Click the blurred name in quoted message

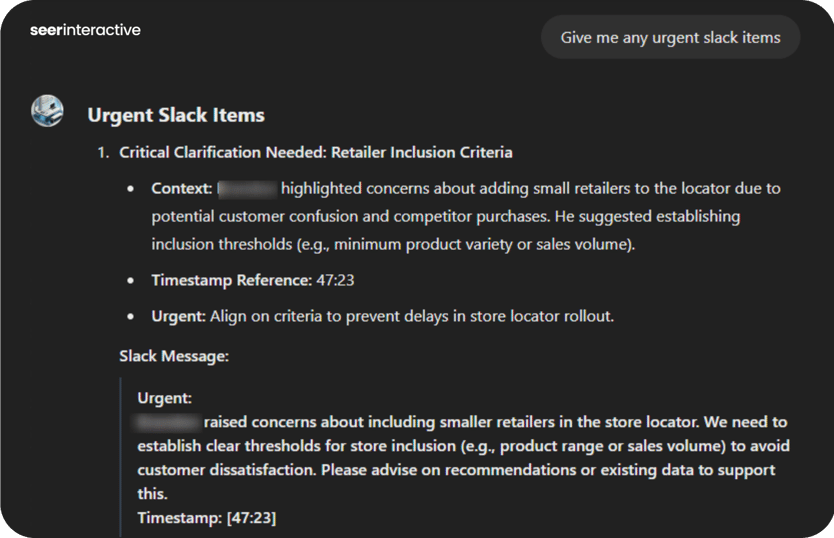[169, 422]
